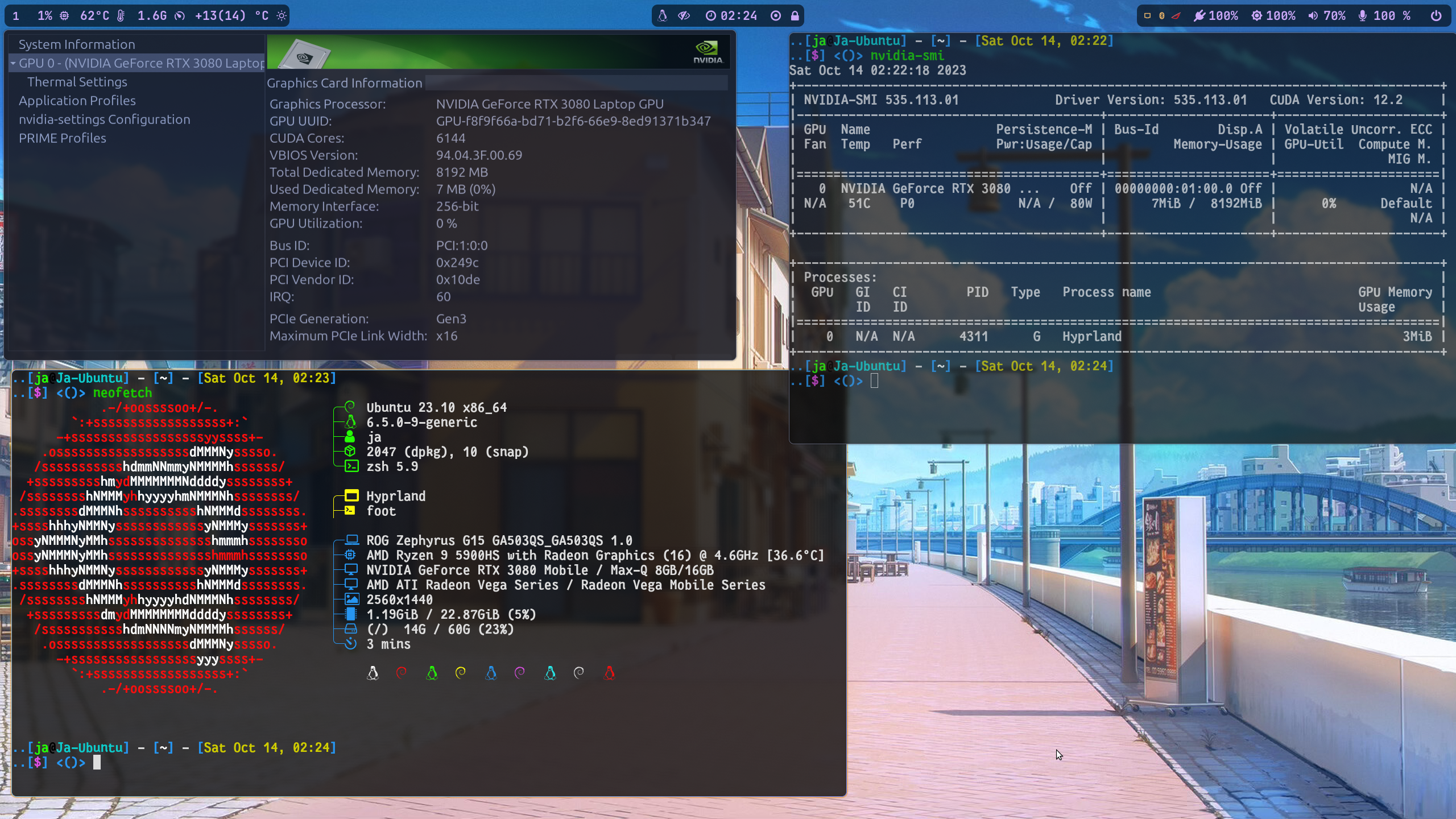
Task: Click the red ROG tray icon
Action: tap(1176, 16)
